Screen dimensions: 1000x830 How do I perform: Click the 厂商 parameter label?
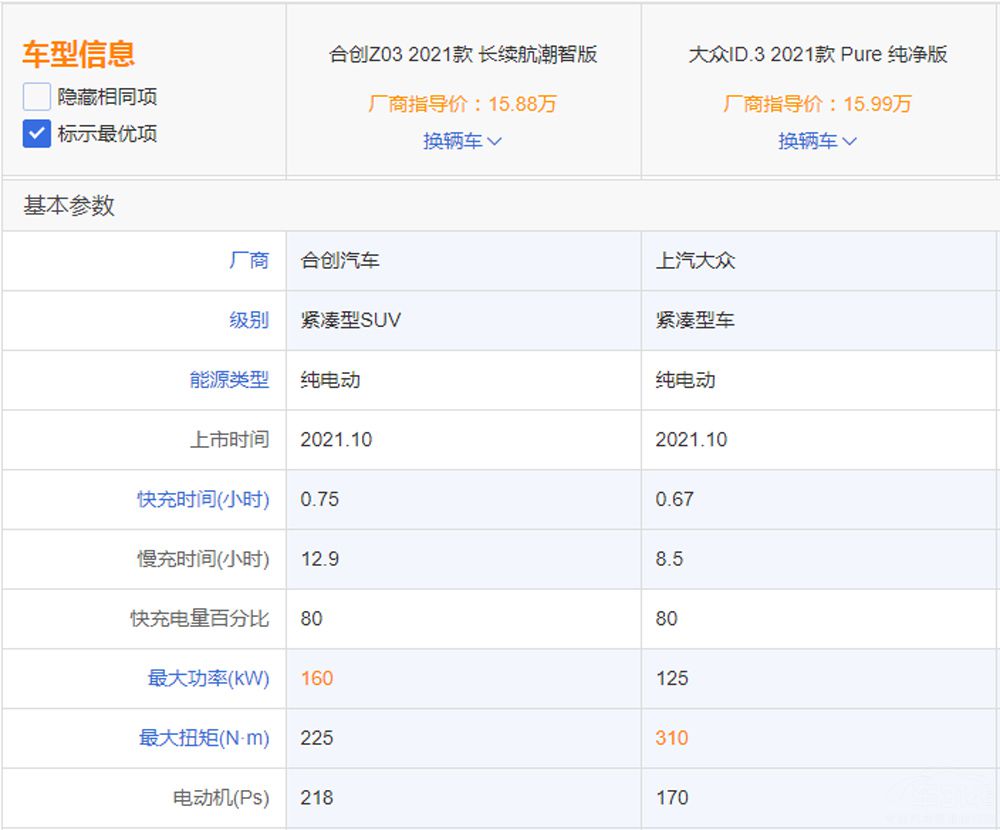[x=249, y=261]
